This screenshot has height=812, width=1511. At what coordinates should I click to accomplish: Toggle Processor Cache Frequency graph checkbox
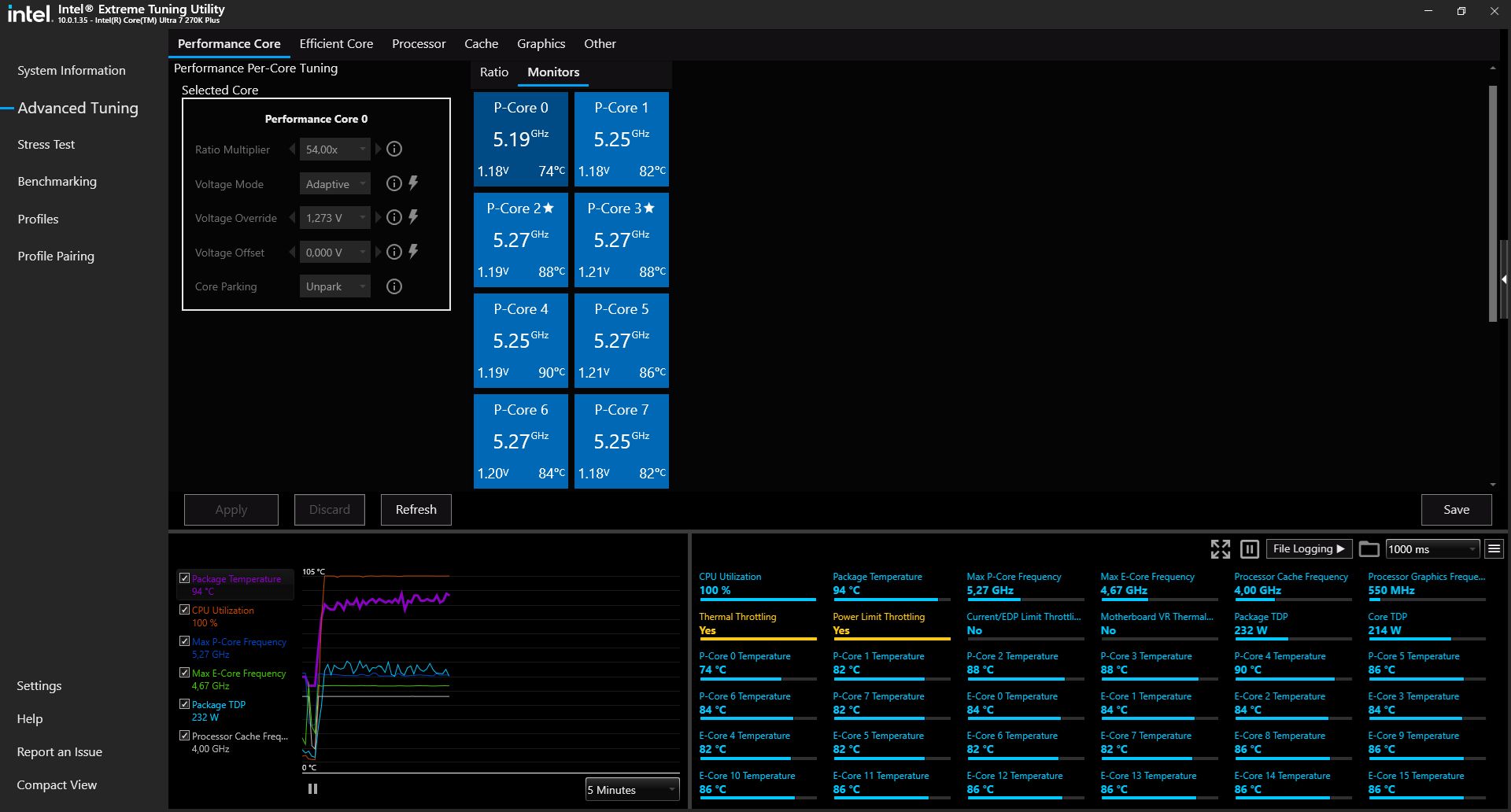click(x=184, y=736)
